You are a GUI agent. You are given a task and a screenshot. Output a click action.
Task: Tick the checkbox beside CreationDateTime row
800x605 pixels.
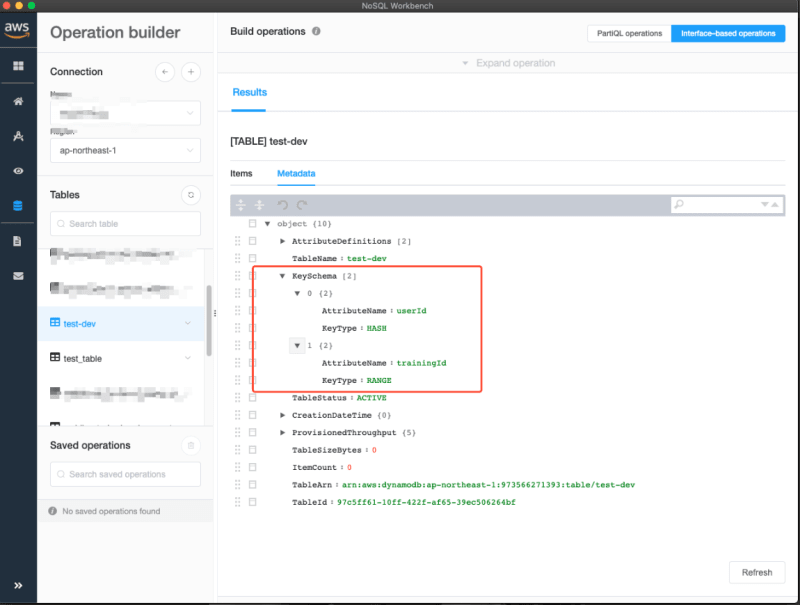(253, 415)
